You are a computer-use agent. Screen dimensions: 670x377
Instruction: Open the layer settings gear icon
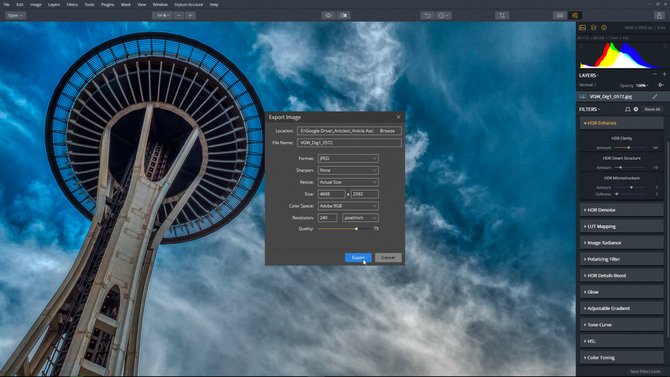[661, 85]
